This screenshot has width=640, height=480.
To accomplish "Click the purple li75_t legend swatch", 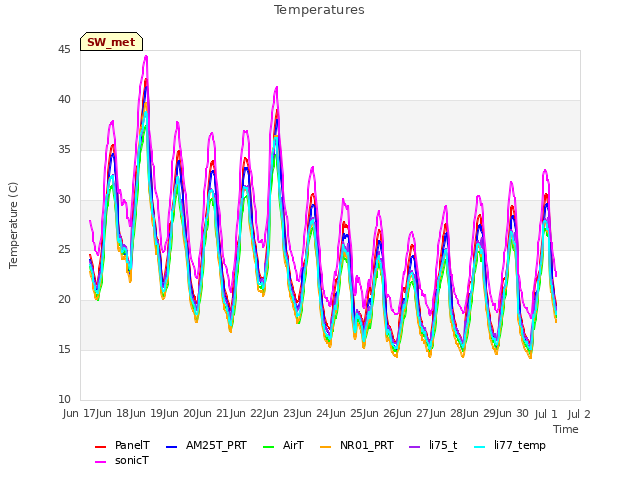I will tap(414, 447).
